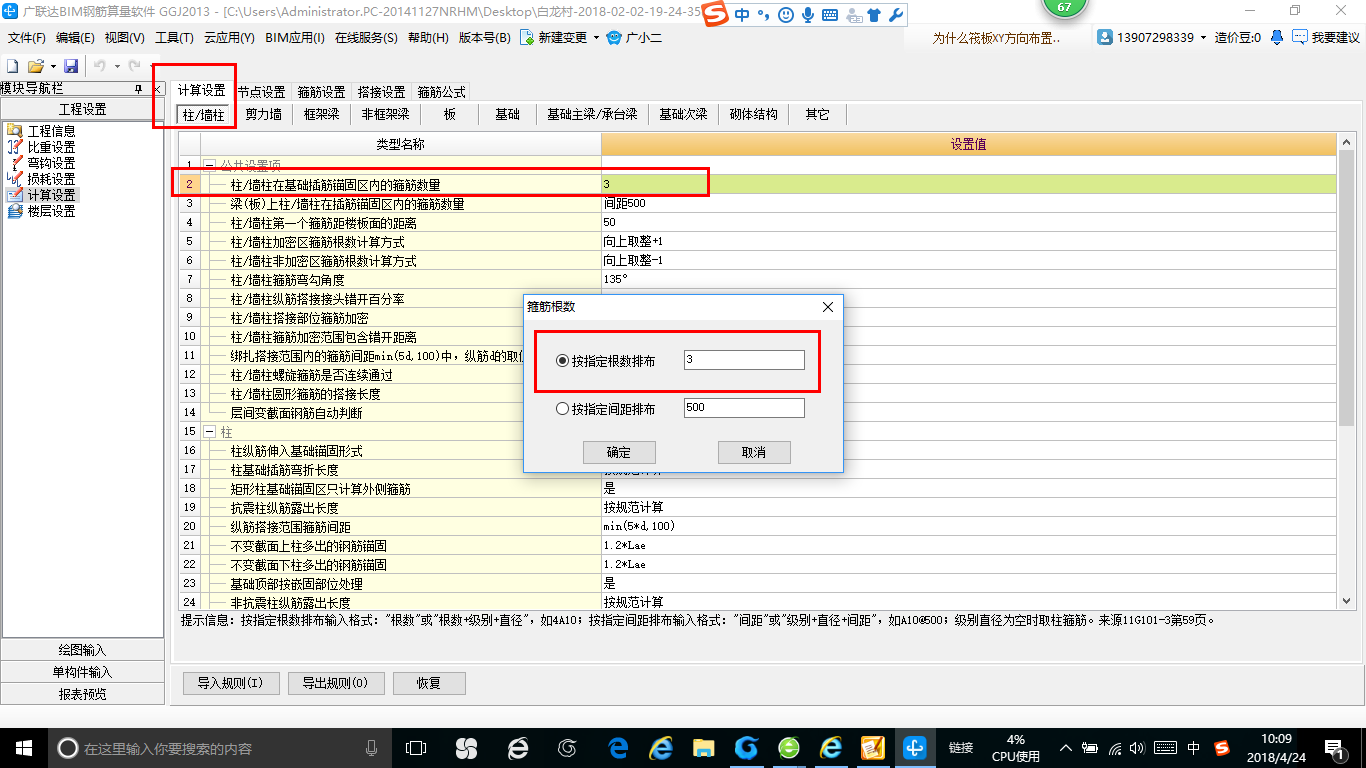This screenshot has width=1366, height=768.
Task: Click the 我要建议 feedback icon
Action: [1300, 37]
